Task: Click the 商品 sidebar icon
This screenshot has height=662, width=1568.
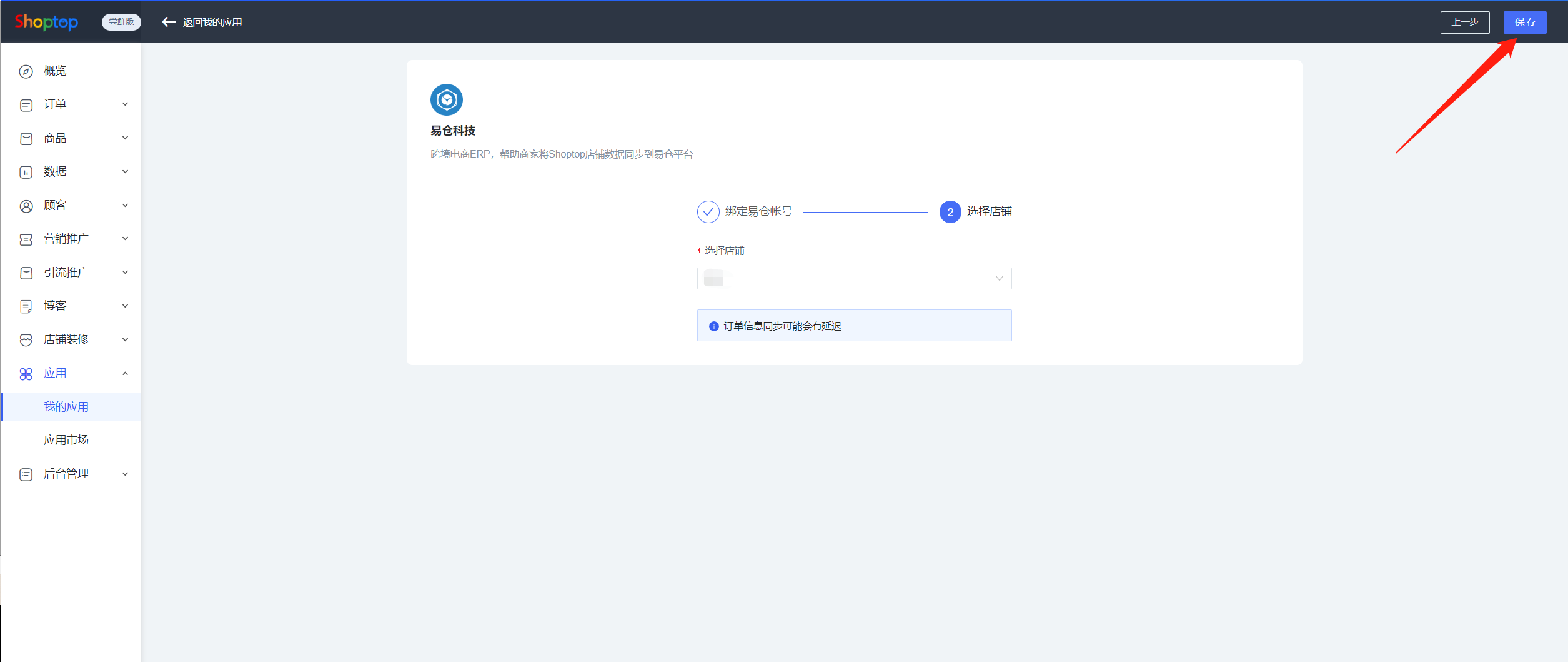Action: tap(26, 139)
